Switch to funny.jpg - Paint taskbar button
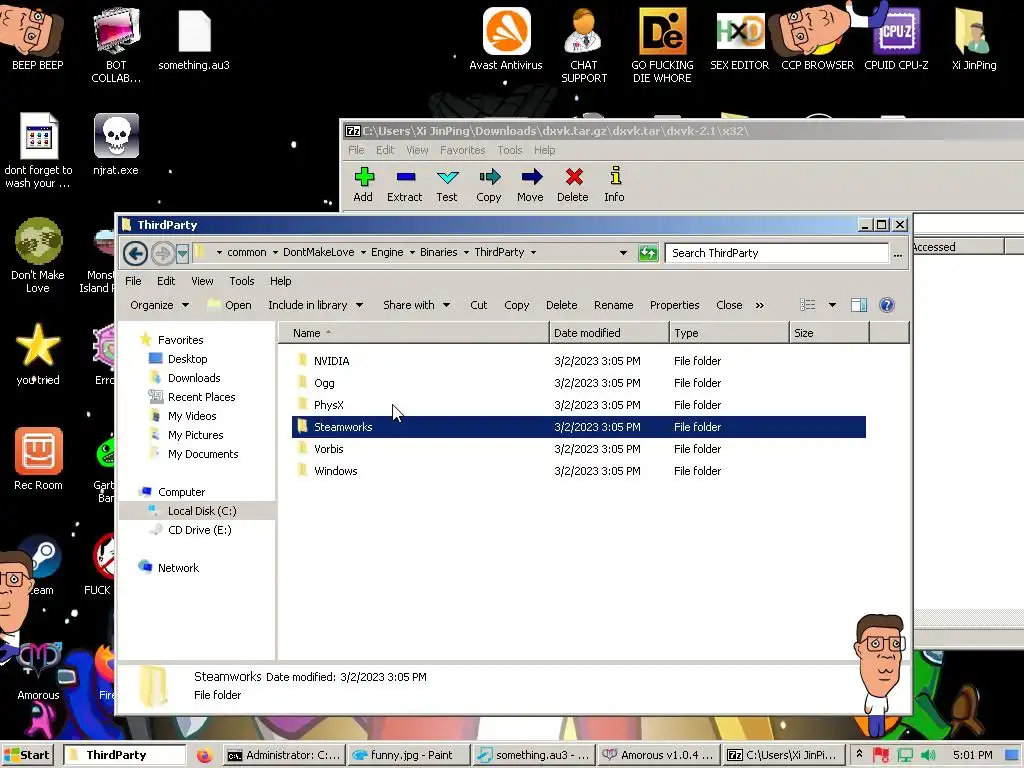This screenshot has width=1024, height=768. [x=409, y=755]
